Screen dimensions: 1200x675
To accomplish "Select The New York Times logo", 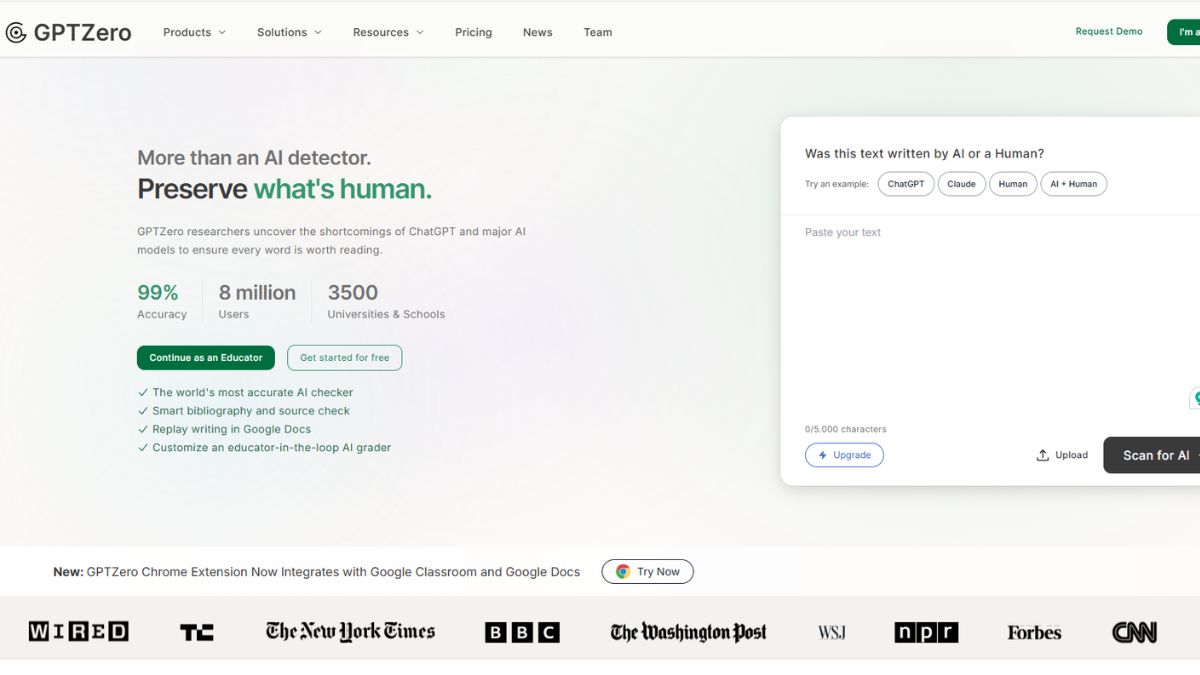I will (350, 631).
